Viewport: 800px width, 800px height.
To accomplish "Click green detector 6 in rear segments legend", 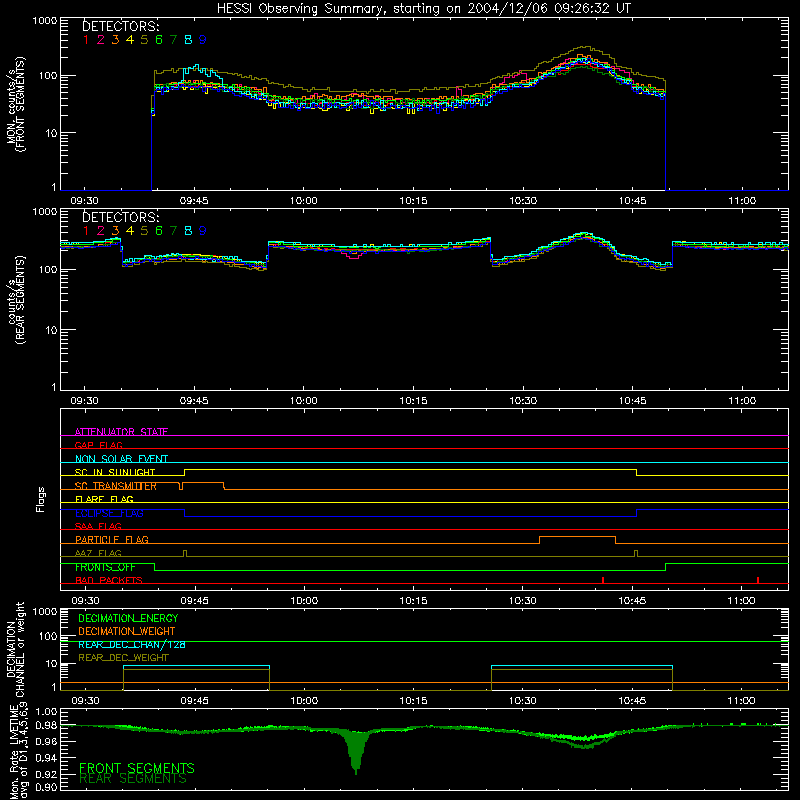I will [x=159, y=231].
